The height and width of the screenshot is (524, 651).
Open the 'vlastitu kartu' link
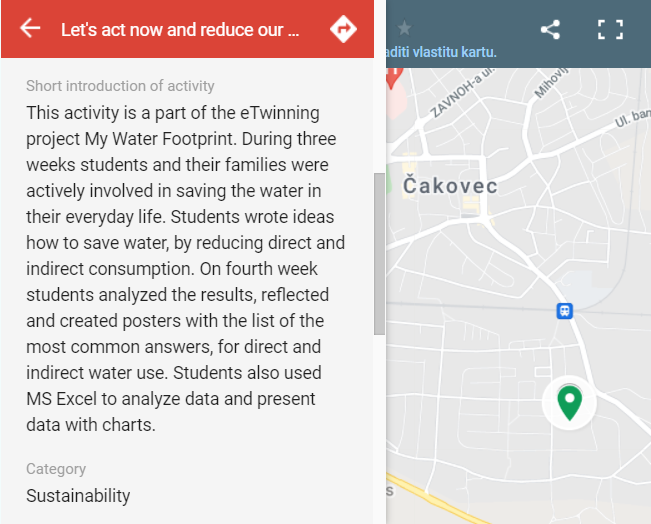tap(441, 52)
